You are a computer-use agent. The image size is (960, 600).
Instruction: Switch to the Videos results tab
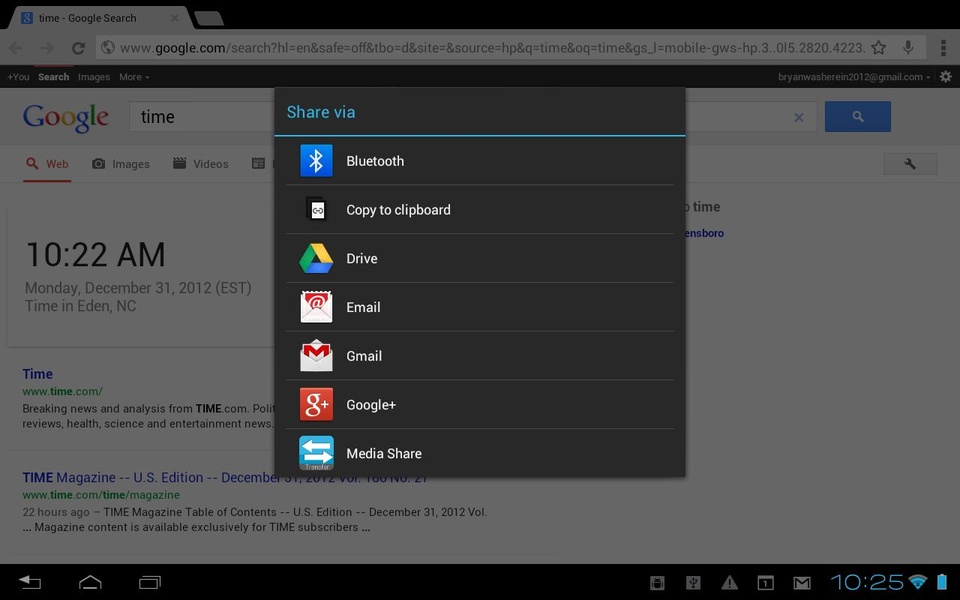200,164
